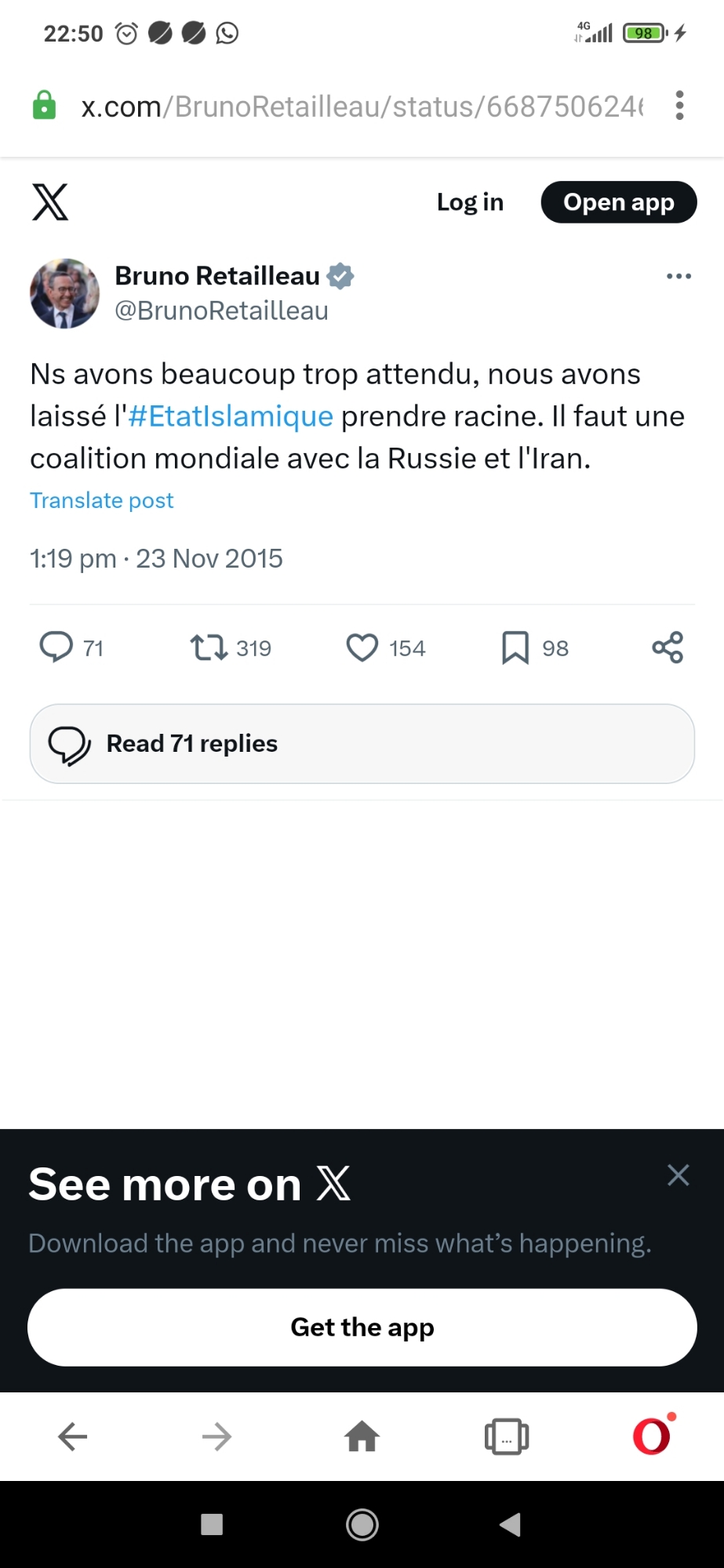The height and width of the screenshot is (1568, 724).
Task: Open browser tabs switcher
Action: (x=507, y=1436)
